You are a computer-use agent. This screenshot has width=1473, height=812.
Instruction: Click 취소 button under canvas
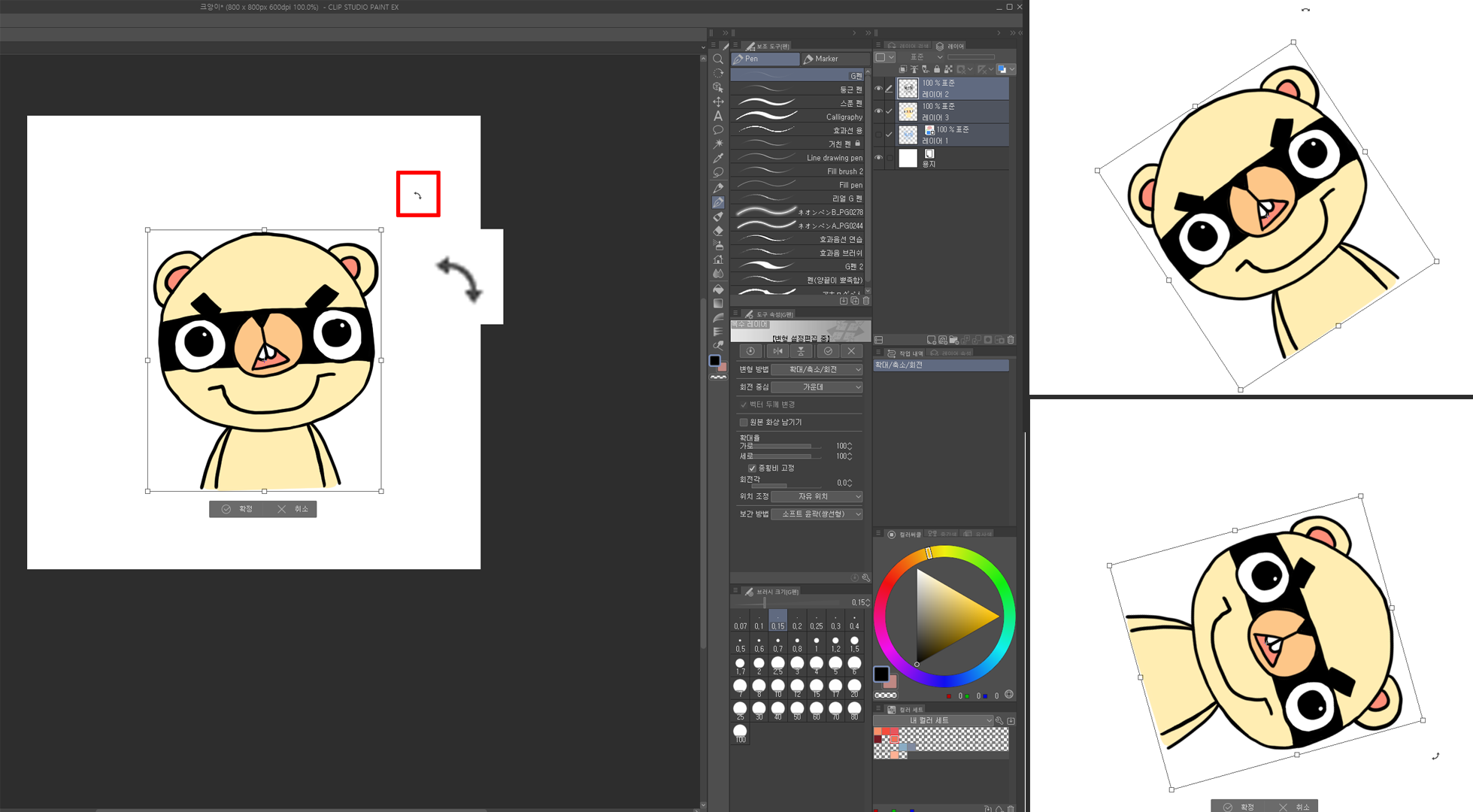tap(293, 509)
